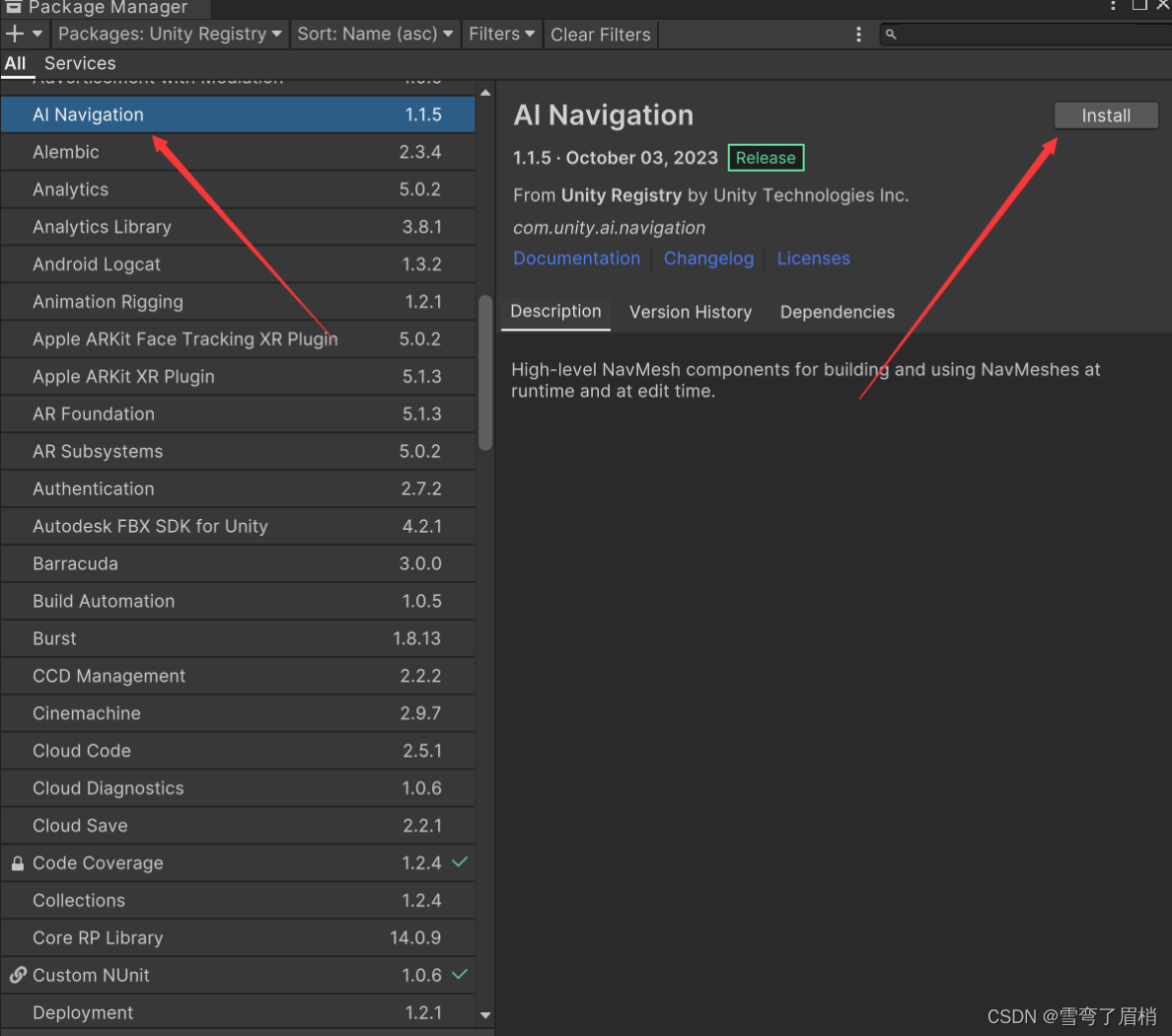Open the Changelog link
The image size is (1172, 1036).
coord(708,259)
